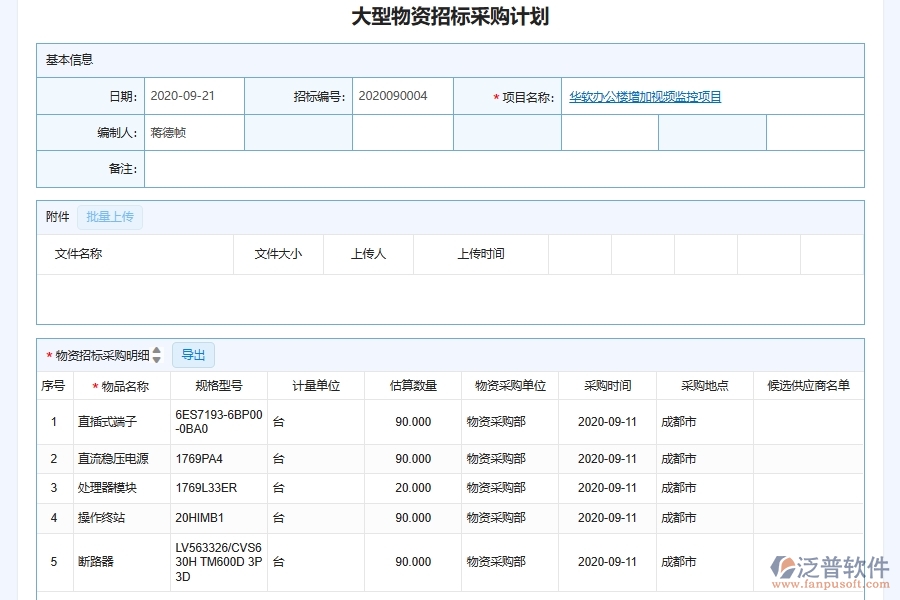This screenshot has height=600, width=900.
Task: Click the 文件名称 column header
Action: pos(80,254)
